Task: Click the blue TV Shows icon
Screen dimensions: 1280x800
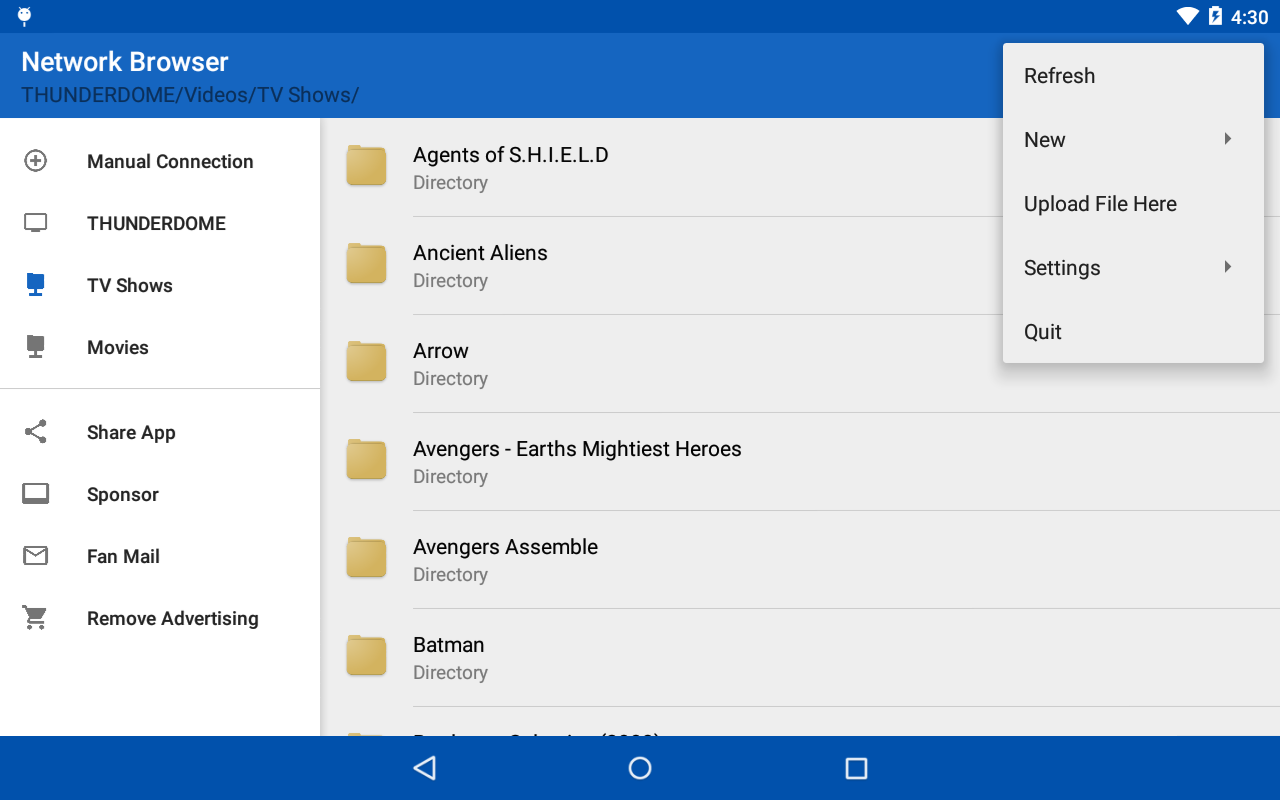Action: tap(35, 285)
